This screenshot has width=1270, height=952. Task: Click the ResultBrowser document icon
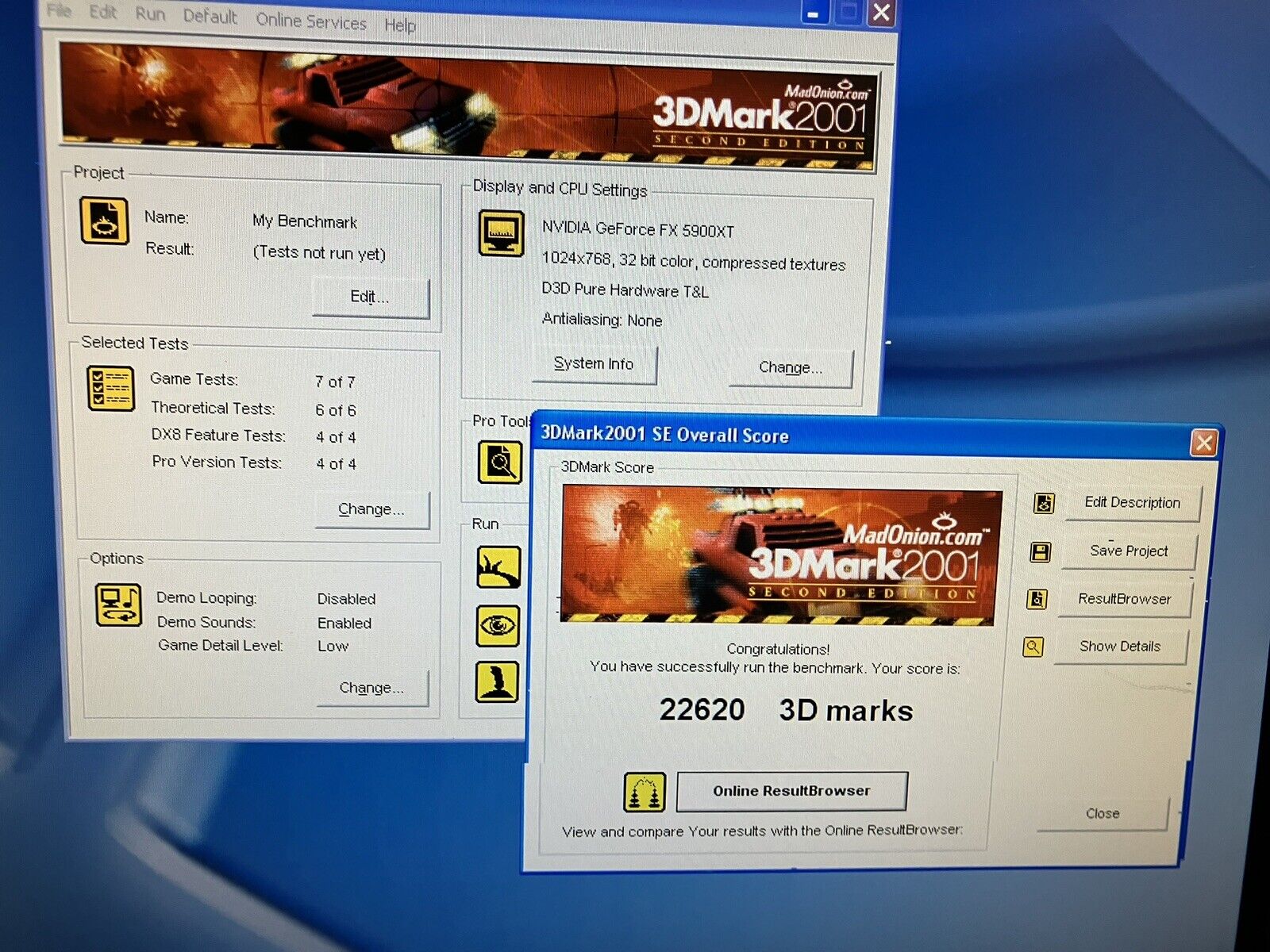tap(1037, 599)
